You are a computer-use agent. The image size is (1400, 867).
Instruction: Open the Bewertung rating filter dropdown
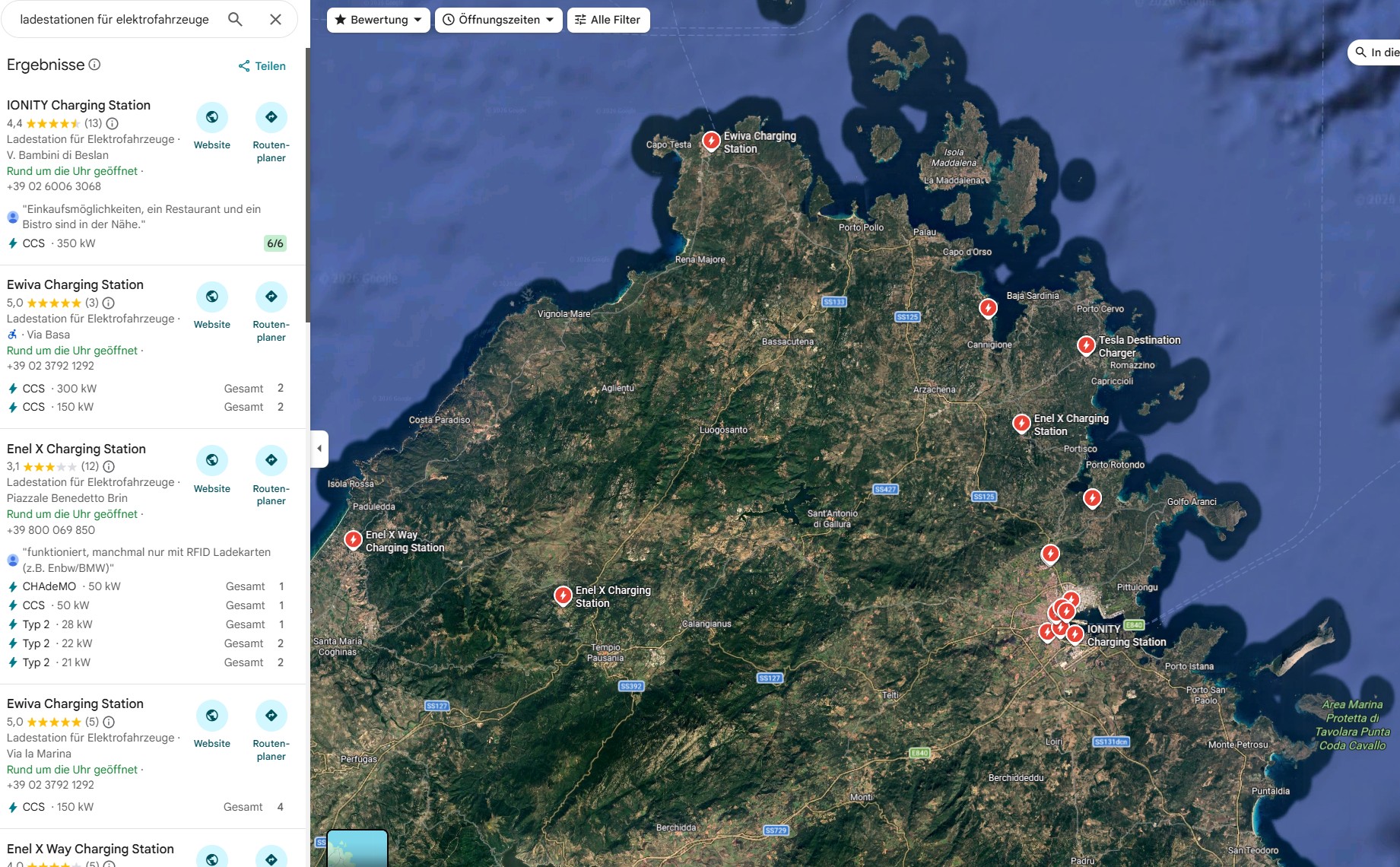378,20
